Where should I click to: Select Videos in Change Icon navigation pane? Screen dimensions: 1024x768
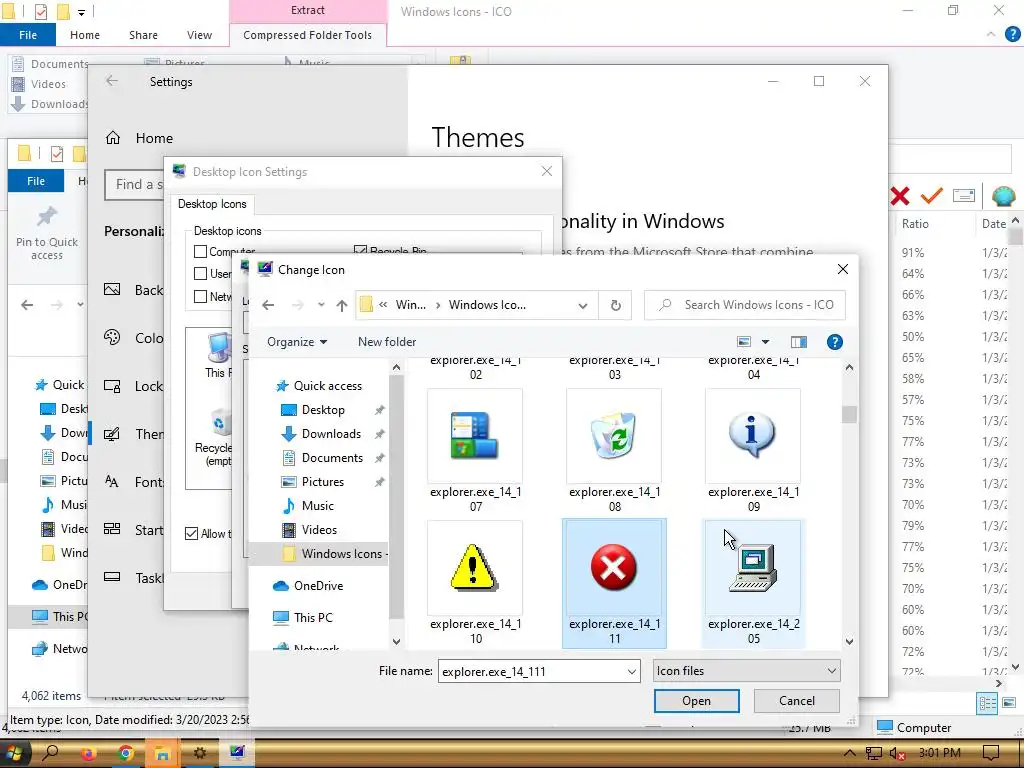(x=310, y=530)
